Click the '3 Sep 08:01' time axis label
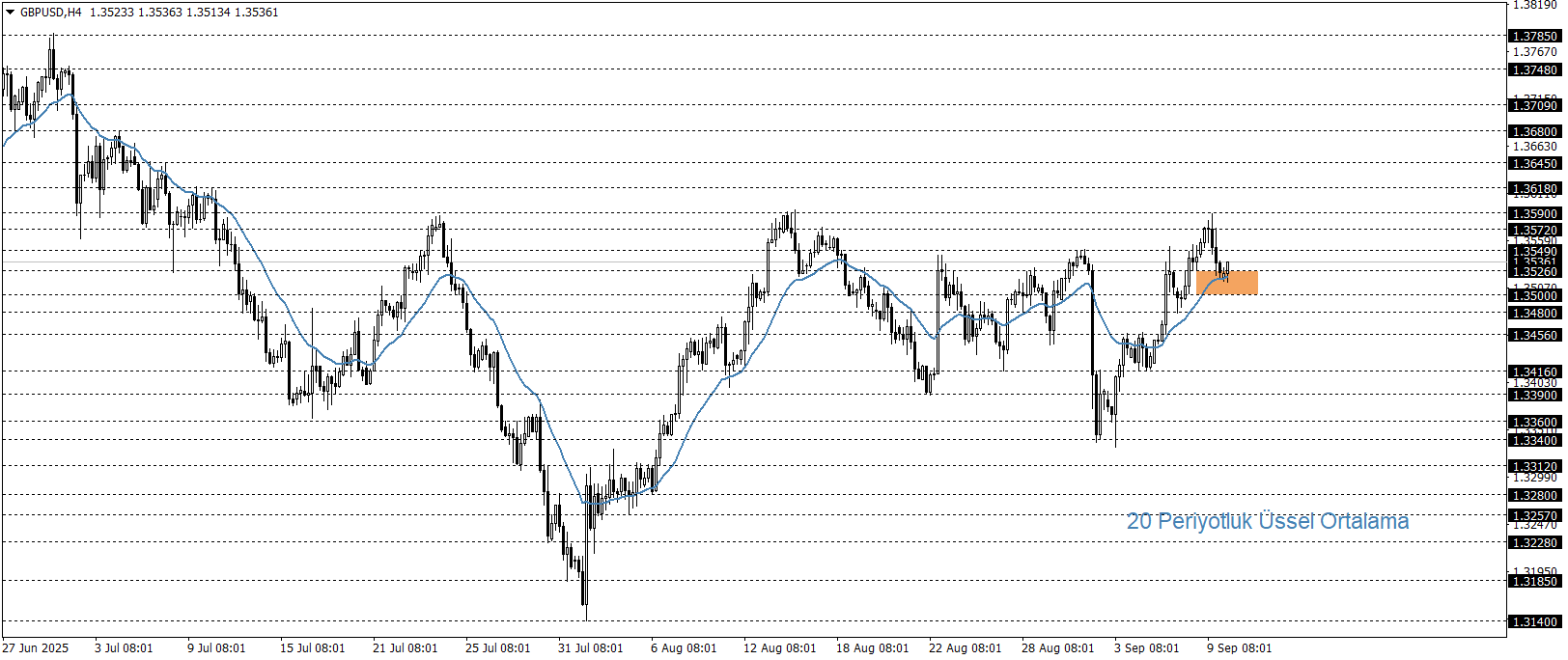1568x660 pixels. pos(1146,648)
